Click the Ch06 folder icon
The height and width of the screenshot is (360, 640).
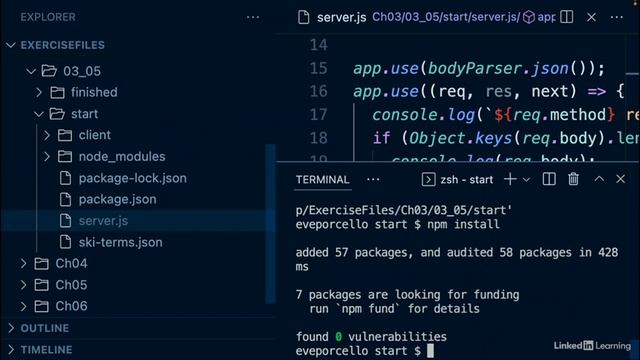(x=42, y=306)
